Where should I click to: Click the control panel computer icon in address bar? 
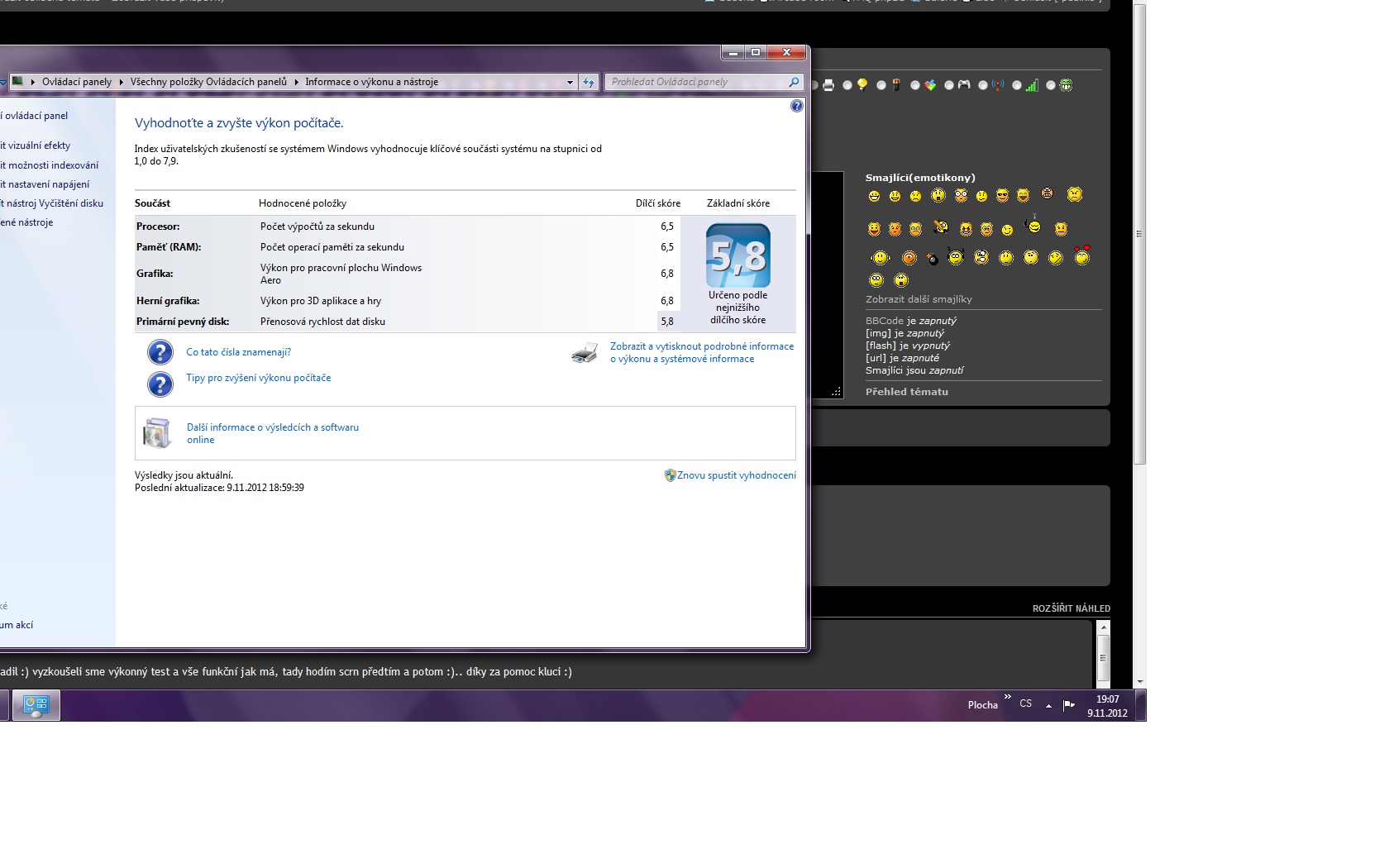(x=17, y=82)
